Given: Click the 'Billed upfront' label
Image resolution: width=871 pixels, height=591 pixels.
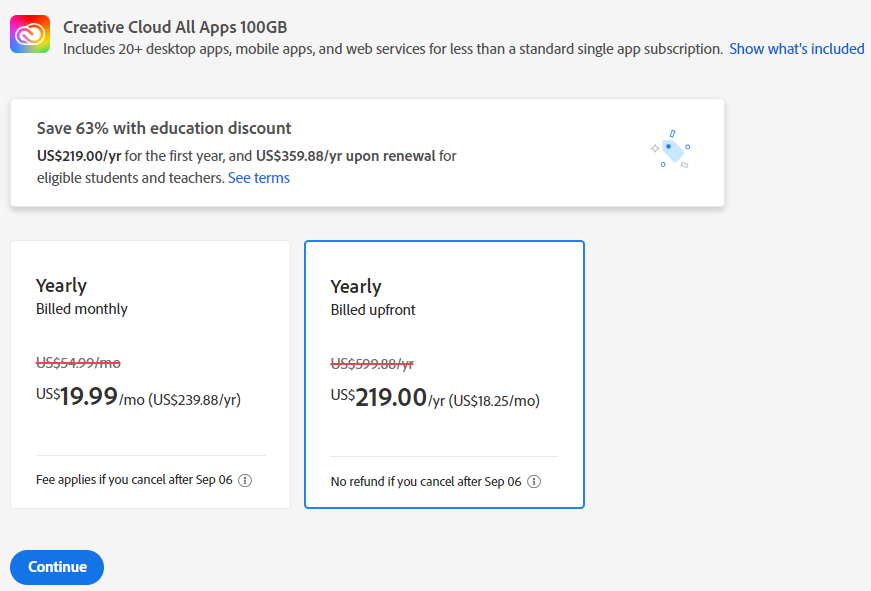Looking at the screenshot, I should click(373, 310).
